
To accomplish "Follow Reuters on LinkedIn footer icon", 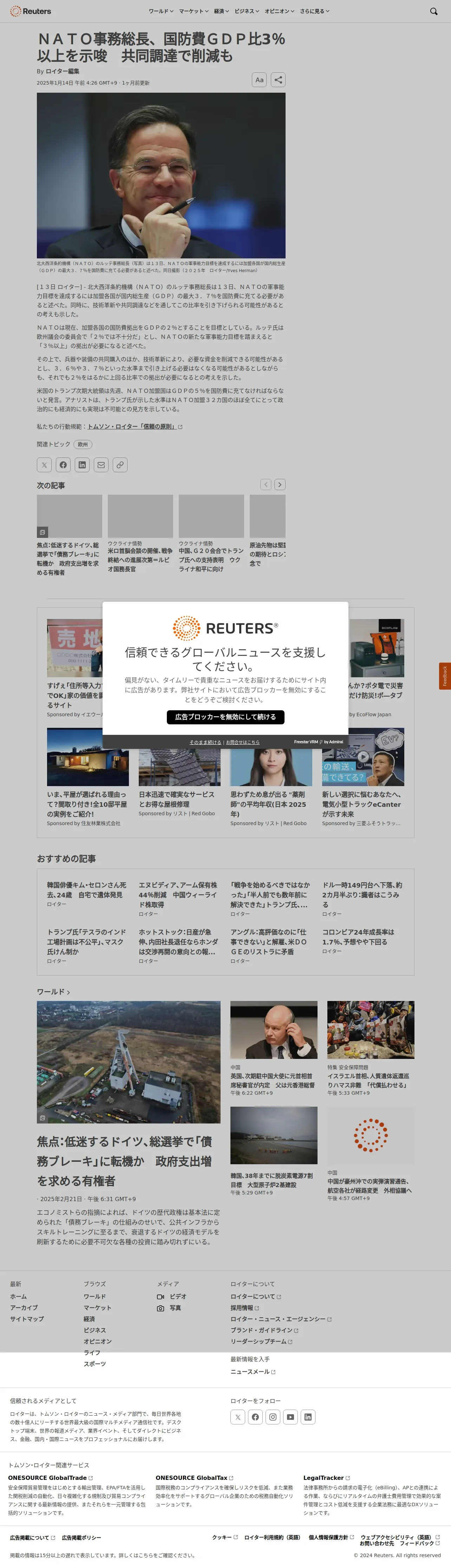I will click(x=308, y=1417).
